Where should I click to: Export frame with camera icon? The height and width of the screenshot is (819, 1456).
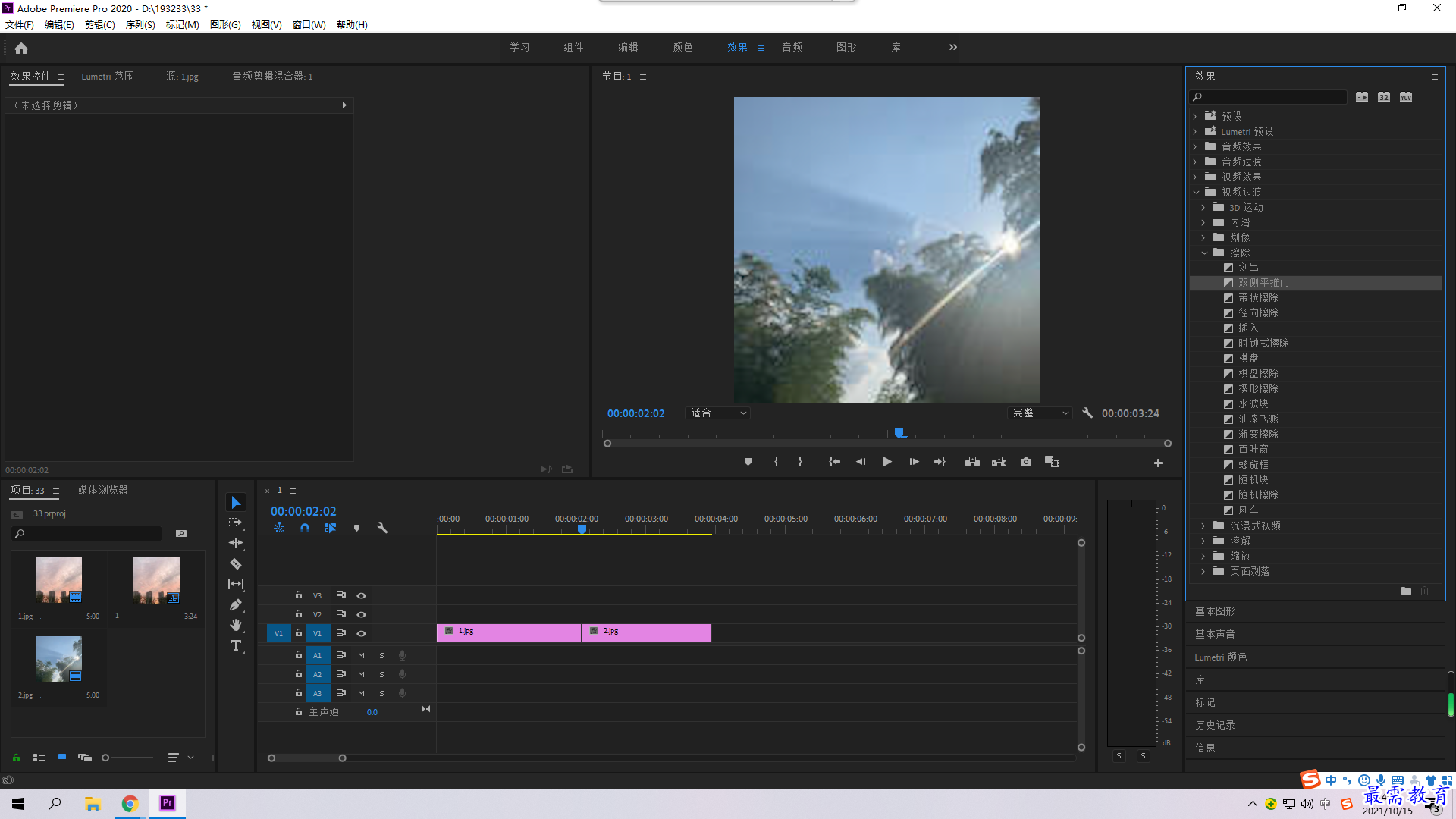[1026, 462]
